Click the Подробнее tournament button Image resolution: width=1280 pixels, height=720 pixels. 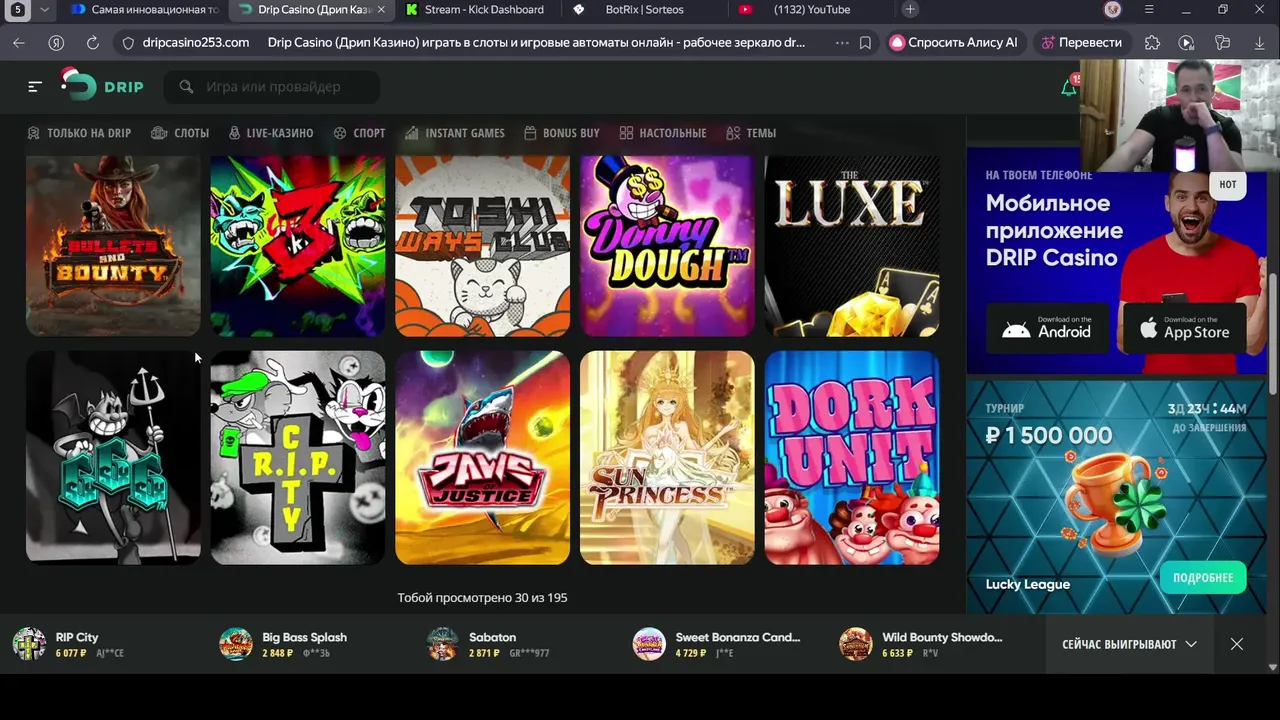click(1202, 578)
